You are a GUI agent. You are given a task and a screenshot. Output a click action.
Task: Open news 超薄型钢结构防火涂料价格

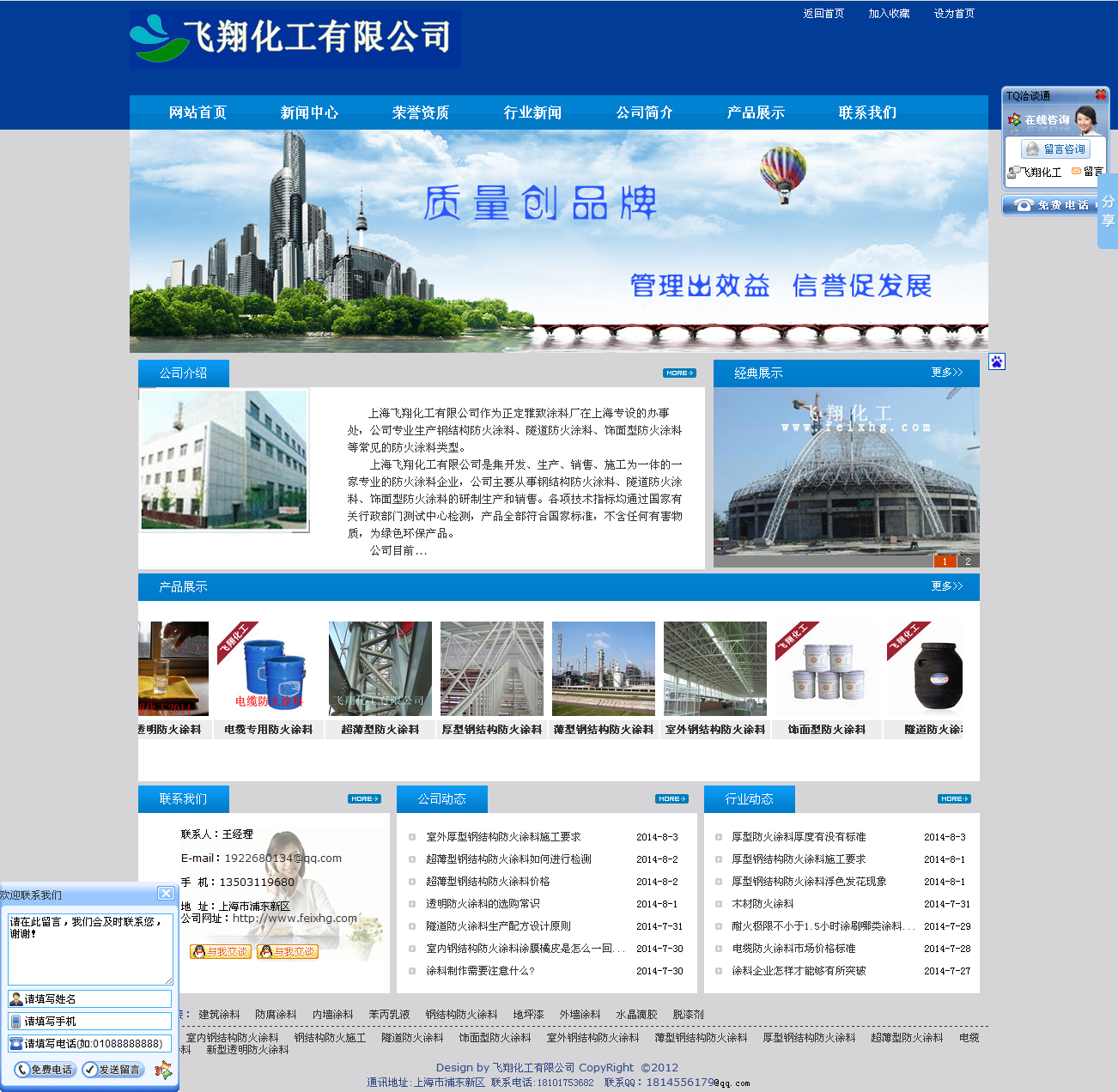pos(488,881)
